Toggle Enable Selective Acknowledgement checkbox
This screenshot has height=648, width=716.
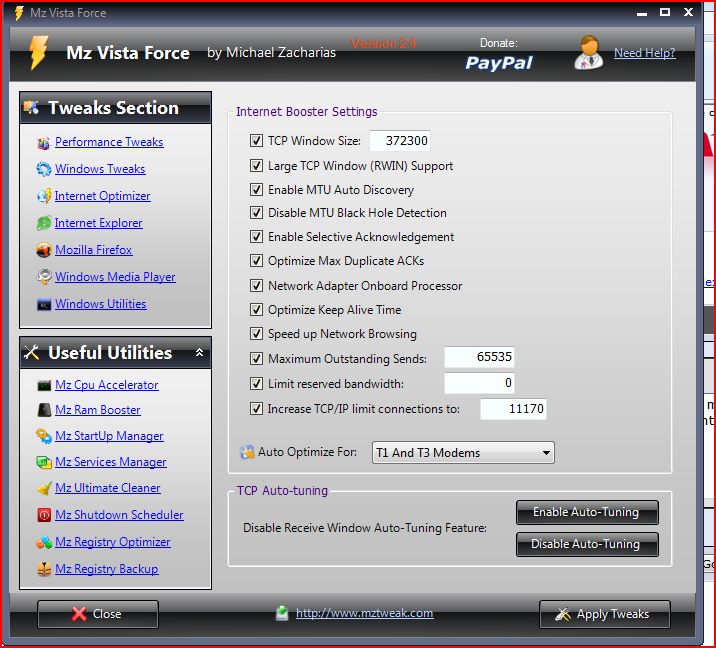point(256,237)
